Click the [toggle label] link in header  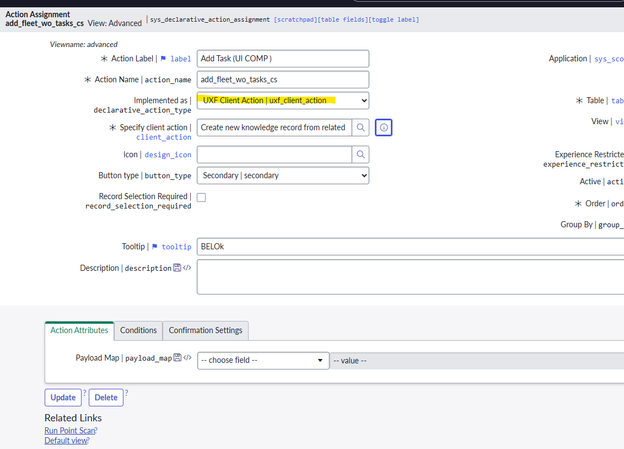(394, 20)
